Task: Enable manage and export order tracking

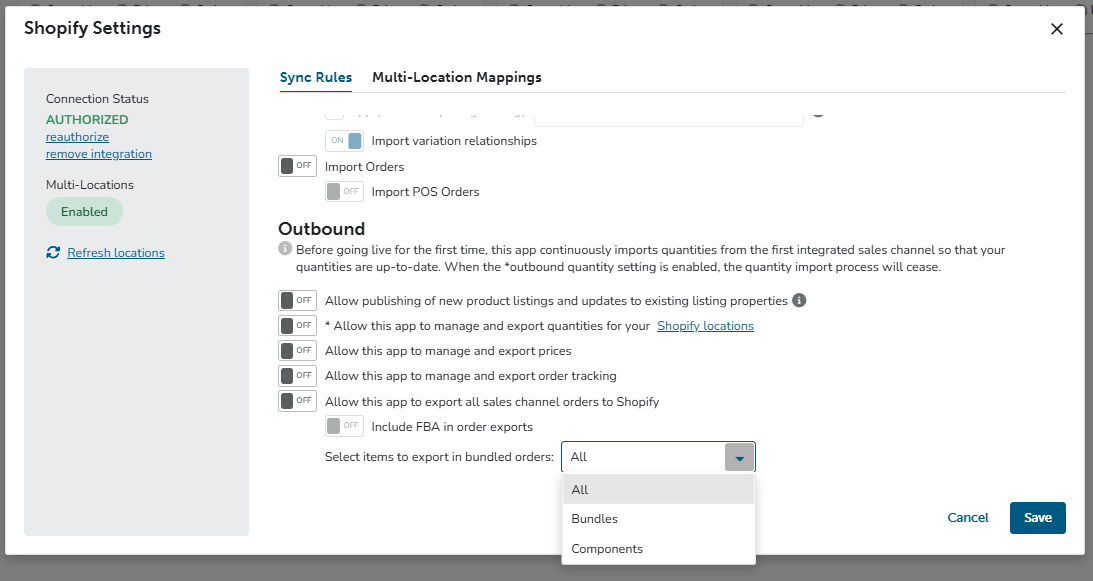Action: click(x=298, y=376)
